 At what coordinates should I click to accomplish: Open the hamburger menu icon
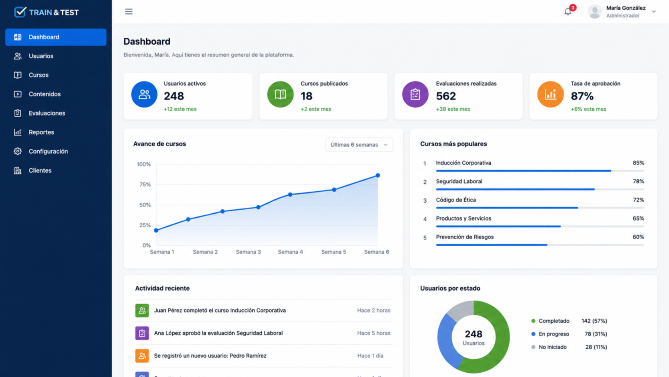[x=128, y=12]
